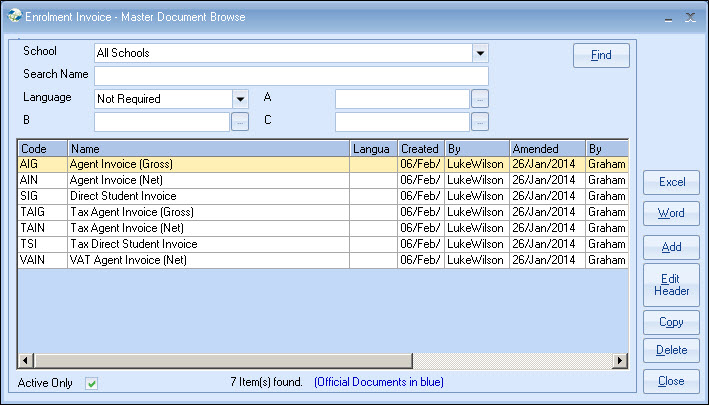Sort by the Name column header
709x405 pixels.
[208, 148]
